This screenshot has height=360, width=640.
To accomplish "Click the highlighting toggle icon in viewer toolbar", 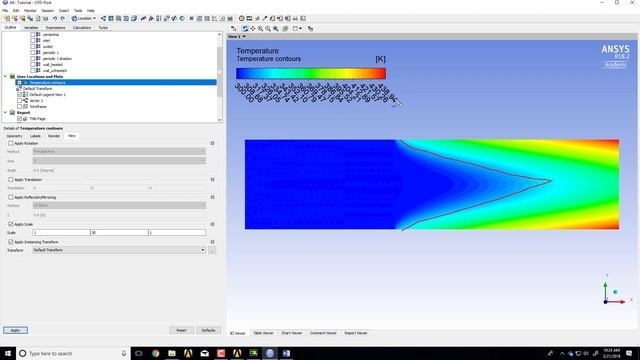I will click(x=285, y=29).
